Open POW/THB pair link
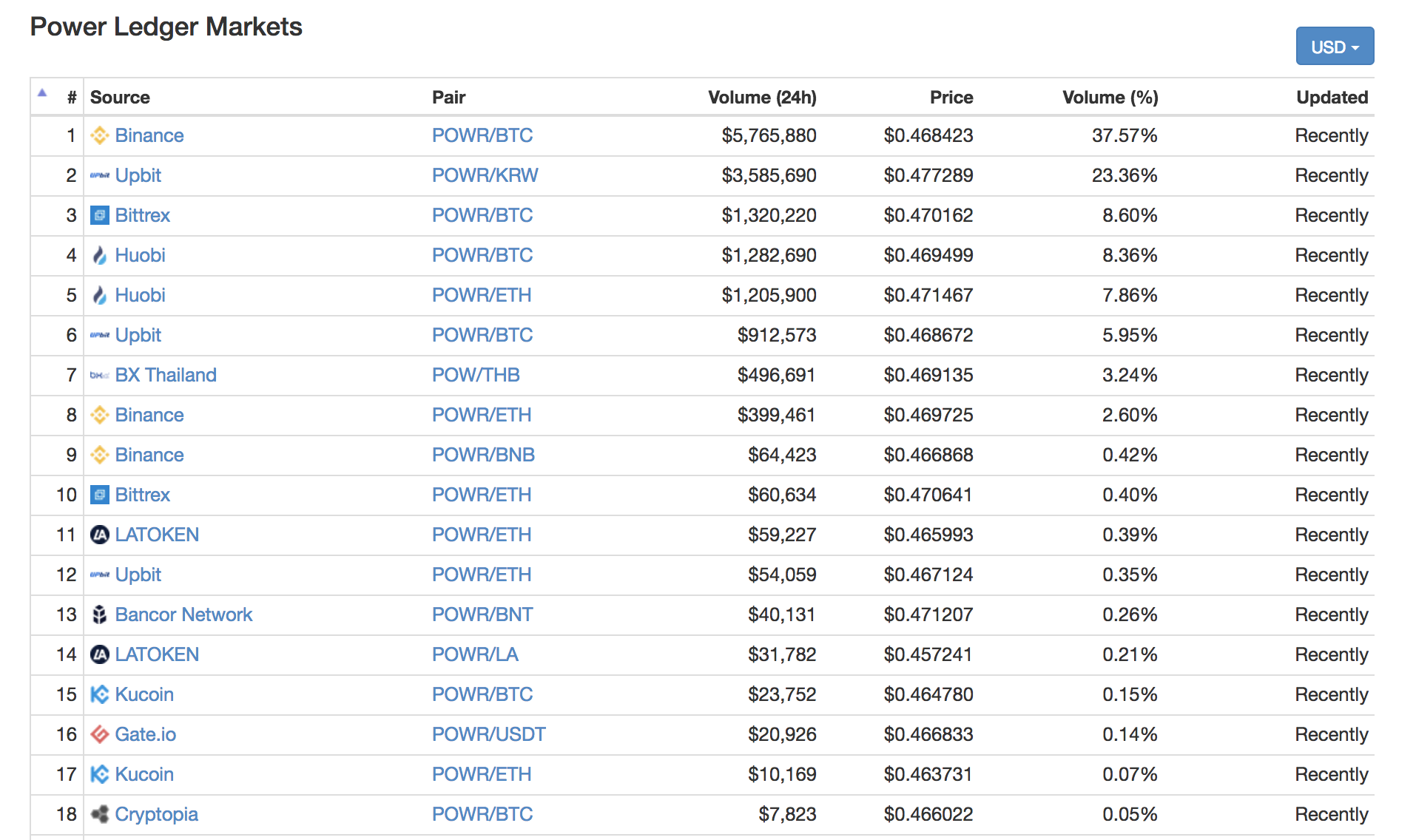Viewport: 1416px width, 840px height. [476, 375]
